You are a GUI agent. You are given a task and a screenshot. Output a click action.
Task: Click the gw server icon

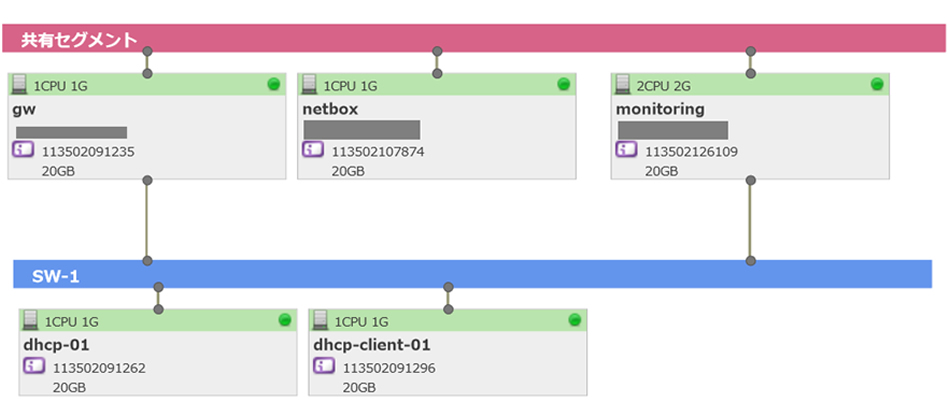(20, 85)
